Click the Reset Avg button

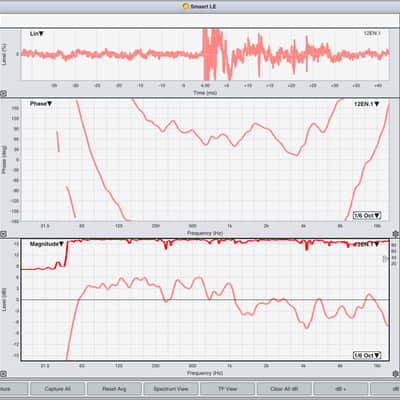click(x=114, y=389)
